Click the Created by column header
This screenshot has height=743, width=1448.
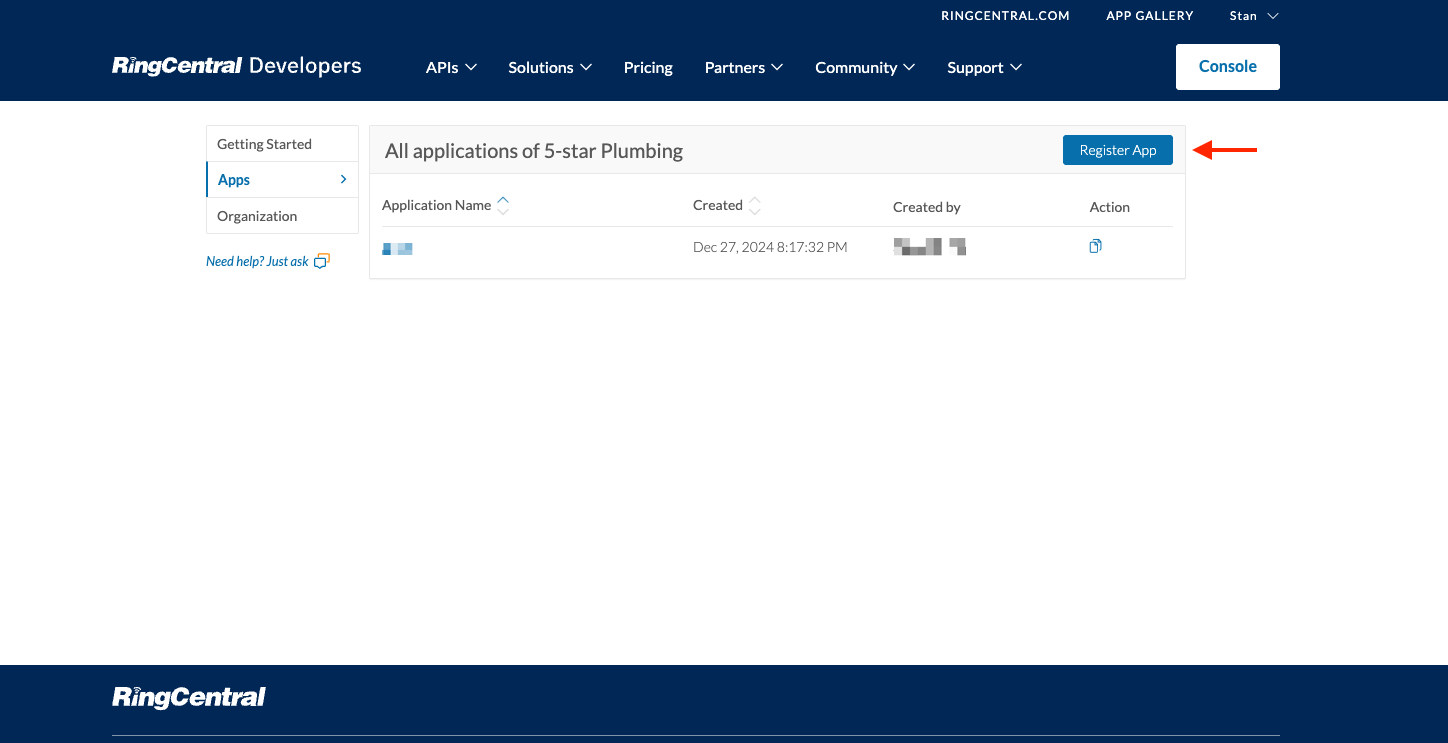click(927, 207)
